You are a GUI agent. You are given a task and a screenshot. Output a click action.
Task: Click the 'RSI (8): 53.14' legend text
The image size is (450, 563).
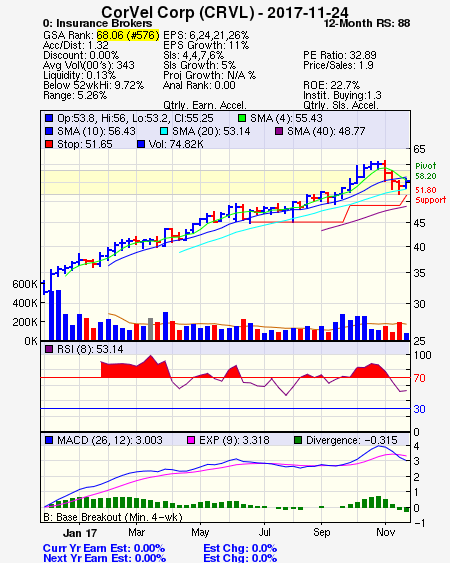pyautogui.click(x=90, y=349)
